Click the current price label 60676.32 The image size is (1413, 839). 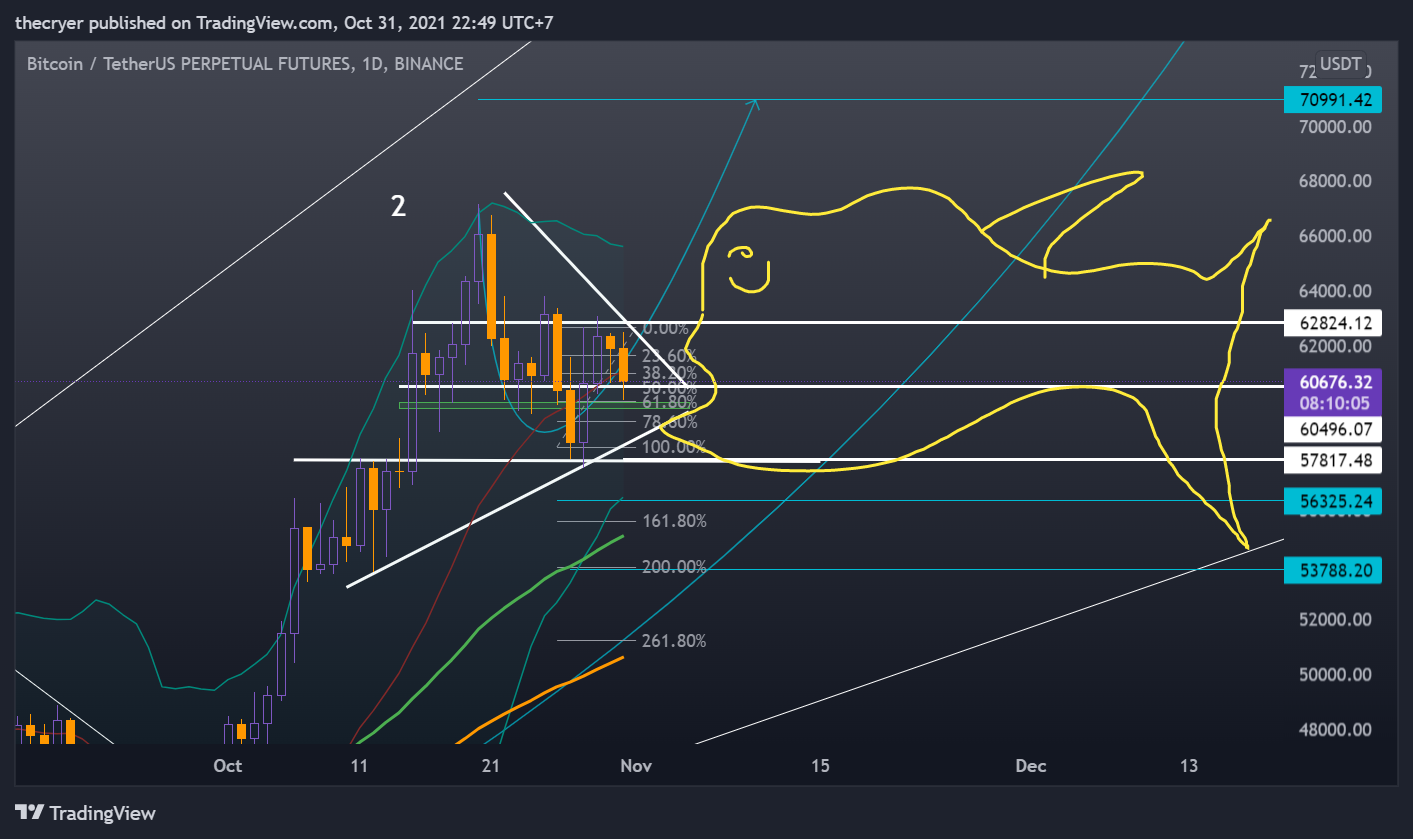click(x=1332, y=382)
